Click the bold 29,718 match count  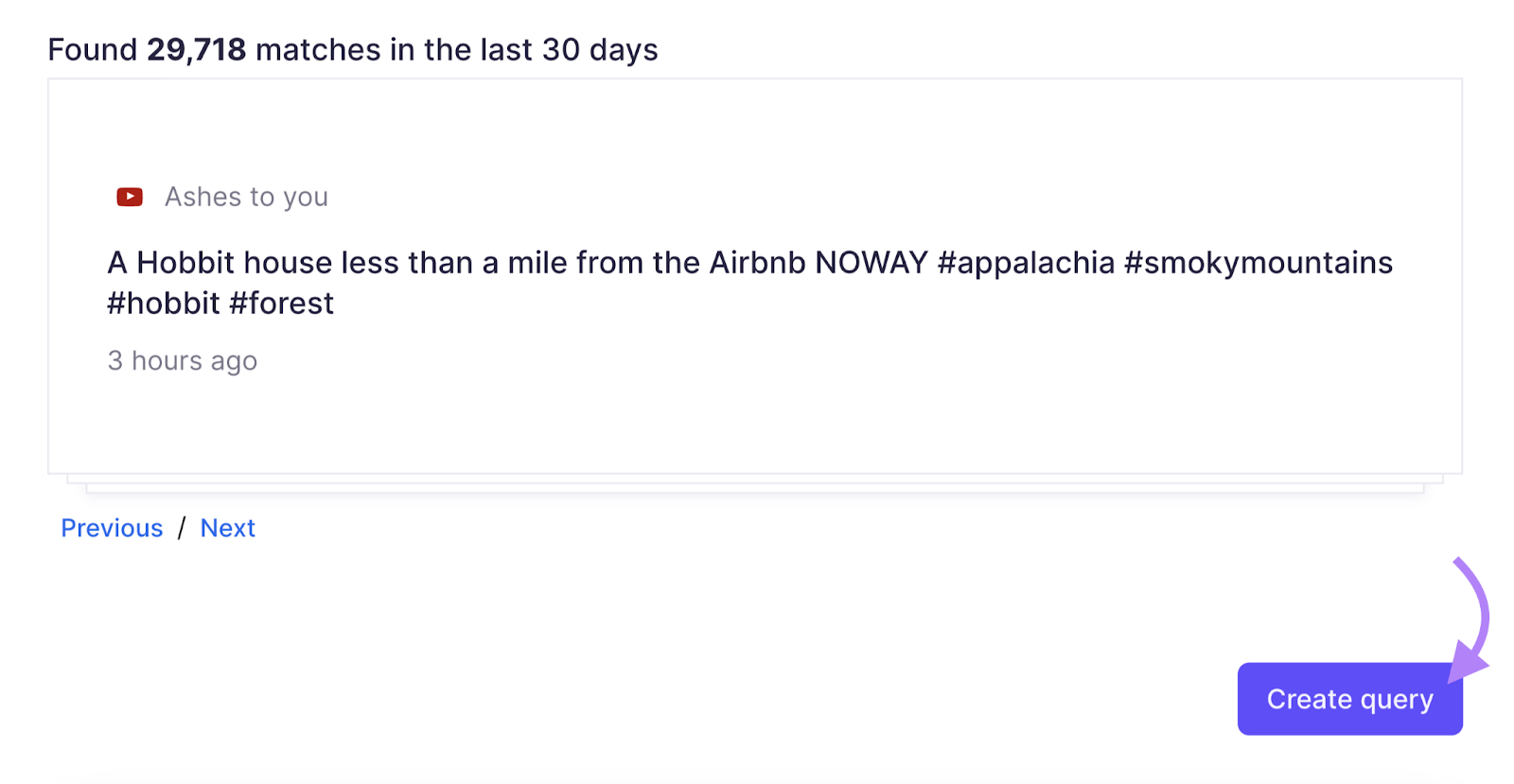click(x=196, y=50)
